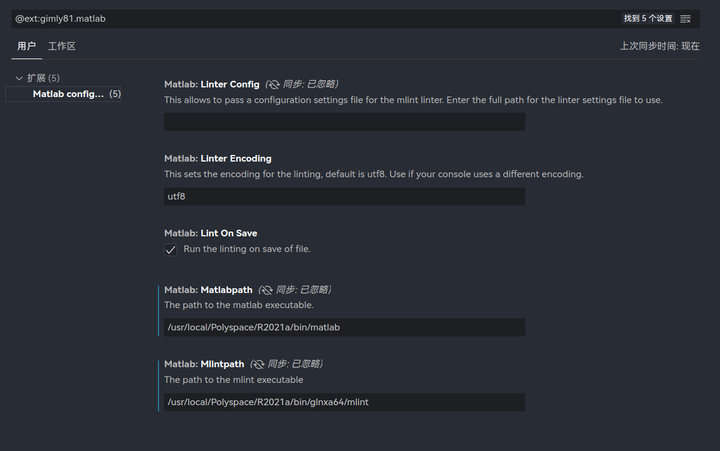720x451 pixels.
Task: Toggle the Lint On Save checkbox
Action: click(171, 249)
